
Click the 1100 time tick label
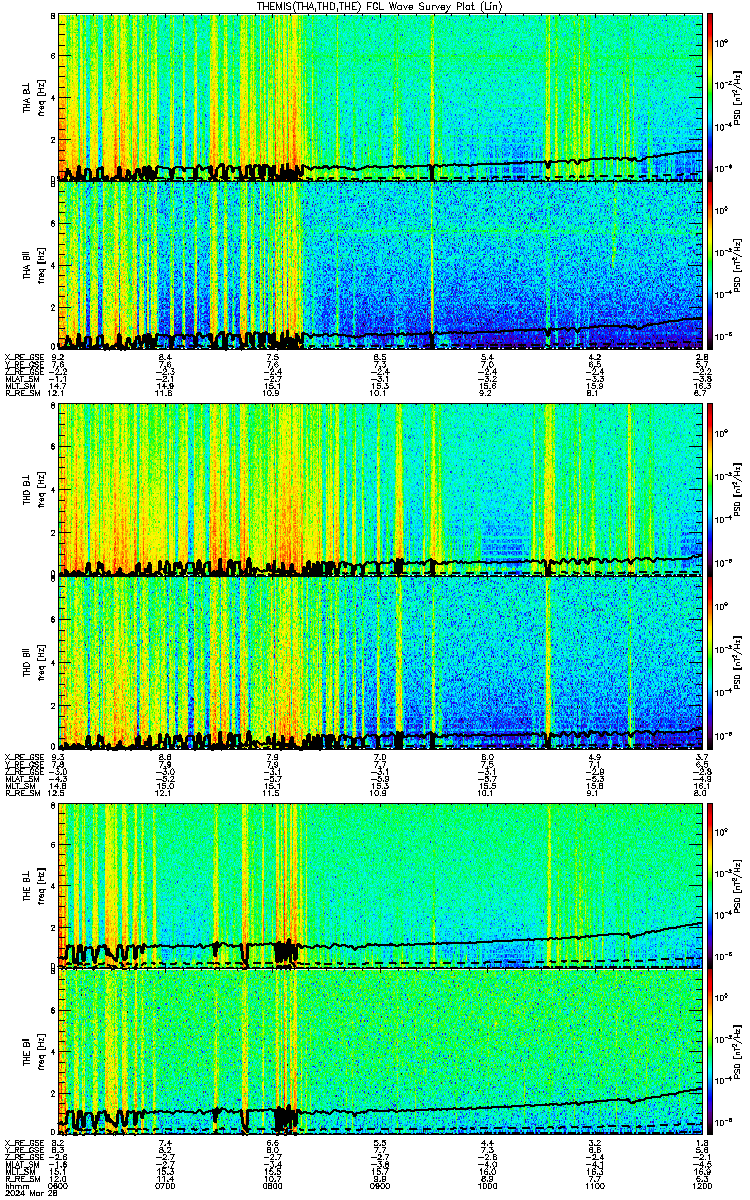(594, 1187)
